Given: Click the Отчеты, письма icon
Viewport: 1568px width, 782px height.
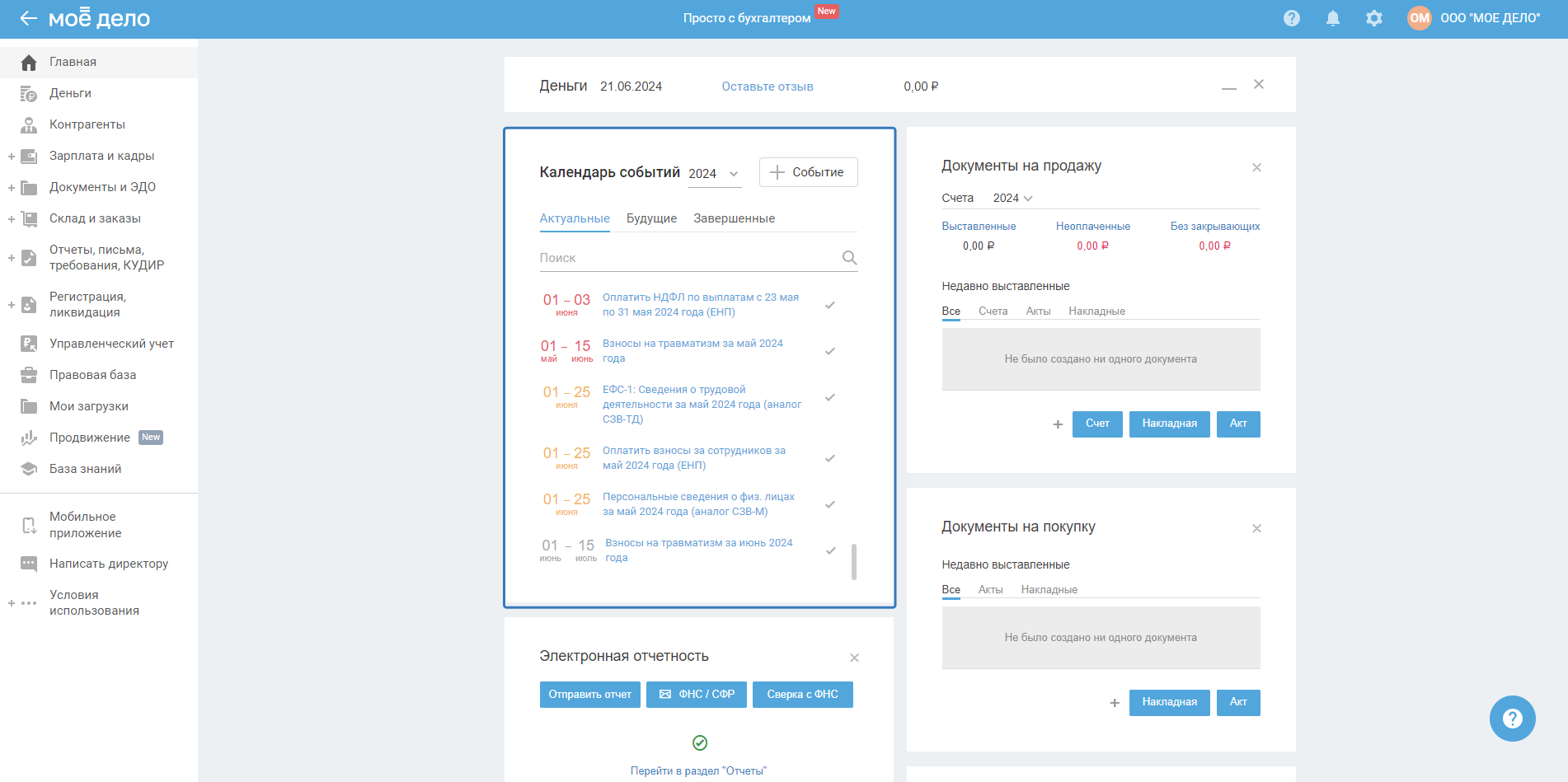Looking at the screenshot, I should 29,258.
